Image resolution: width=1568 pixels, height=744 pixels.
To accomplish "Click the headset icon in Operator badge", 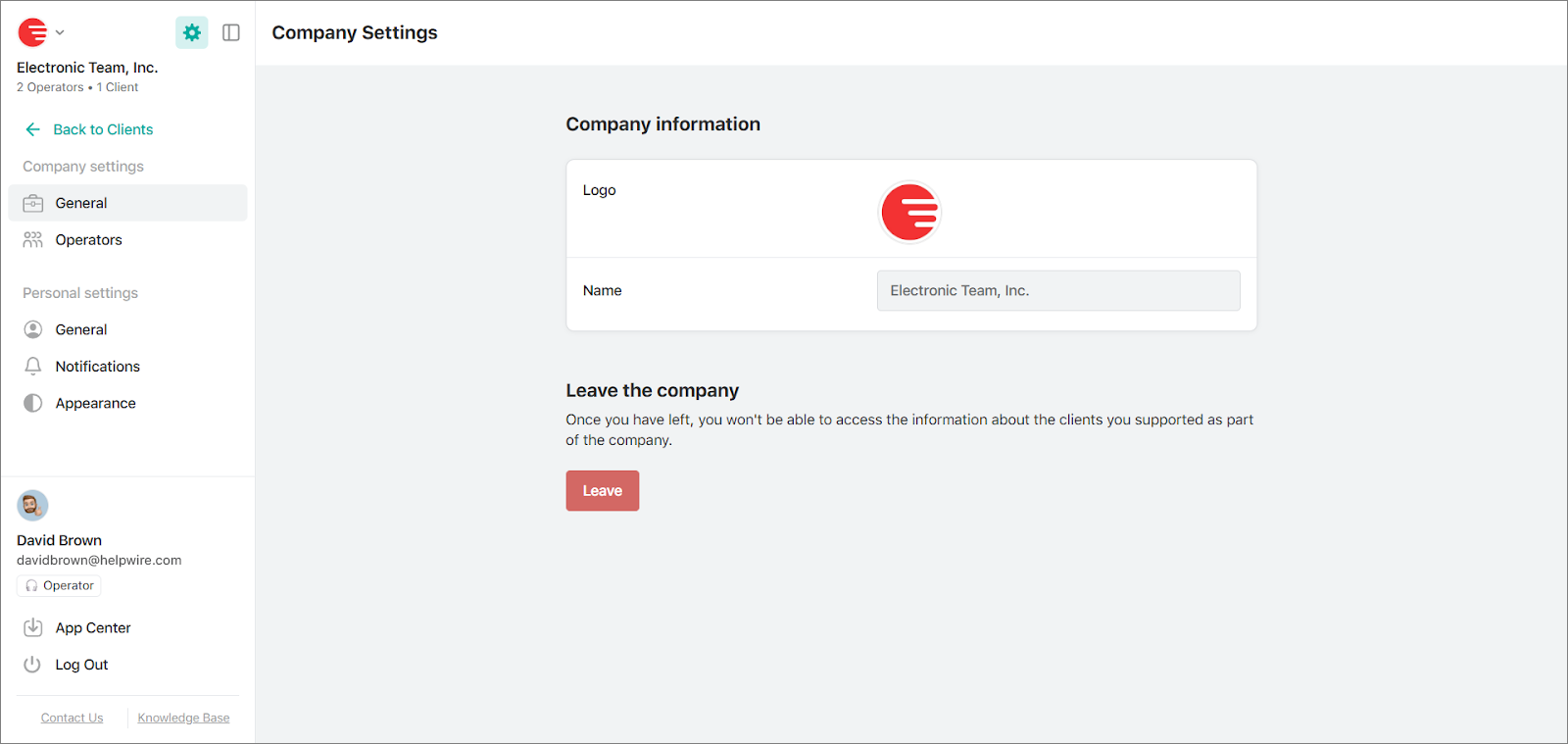I will [32, 585].
